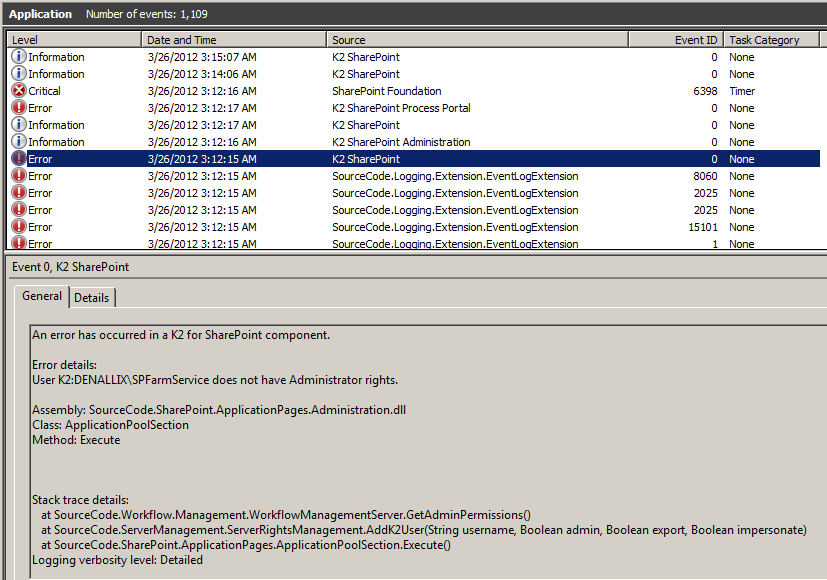
Task: Sort by the Date and Time column header
Action: (234, 40)
